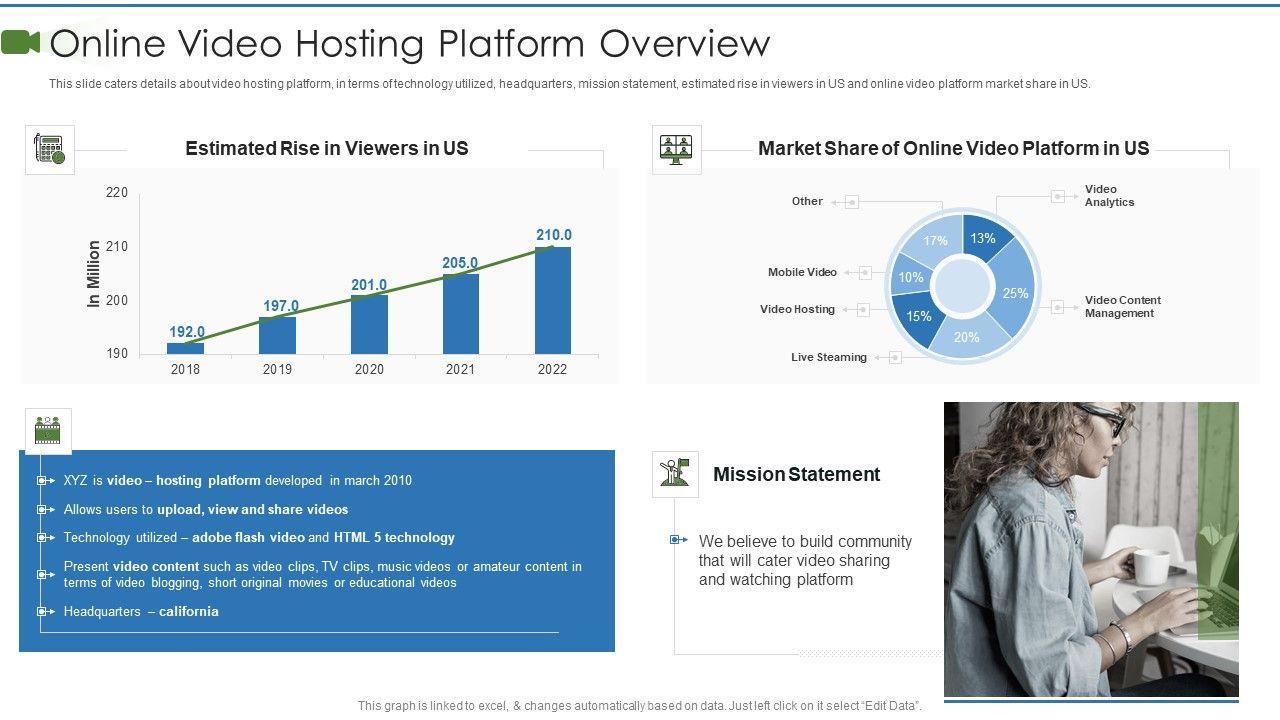Click the video conference icon beside Market Share
1280x720 pixels.
676,149
